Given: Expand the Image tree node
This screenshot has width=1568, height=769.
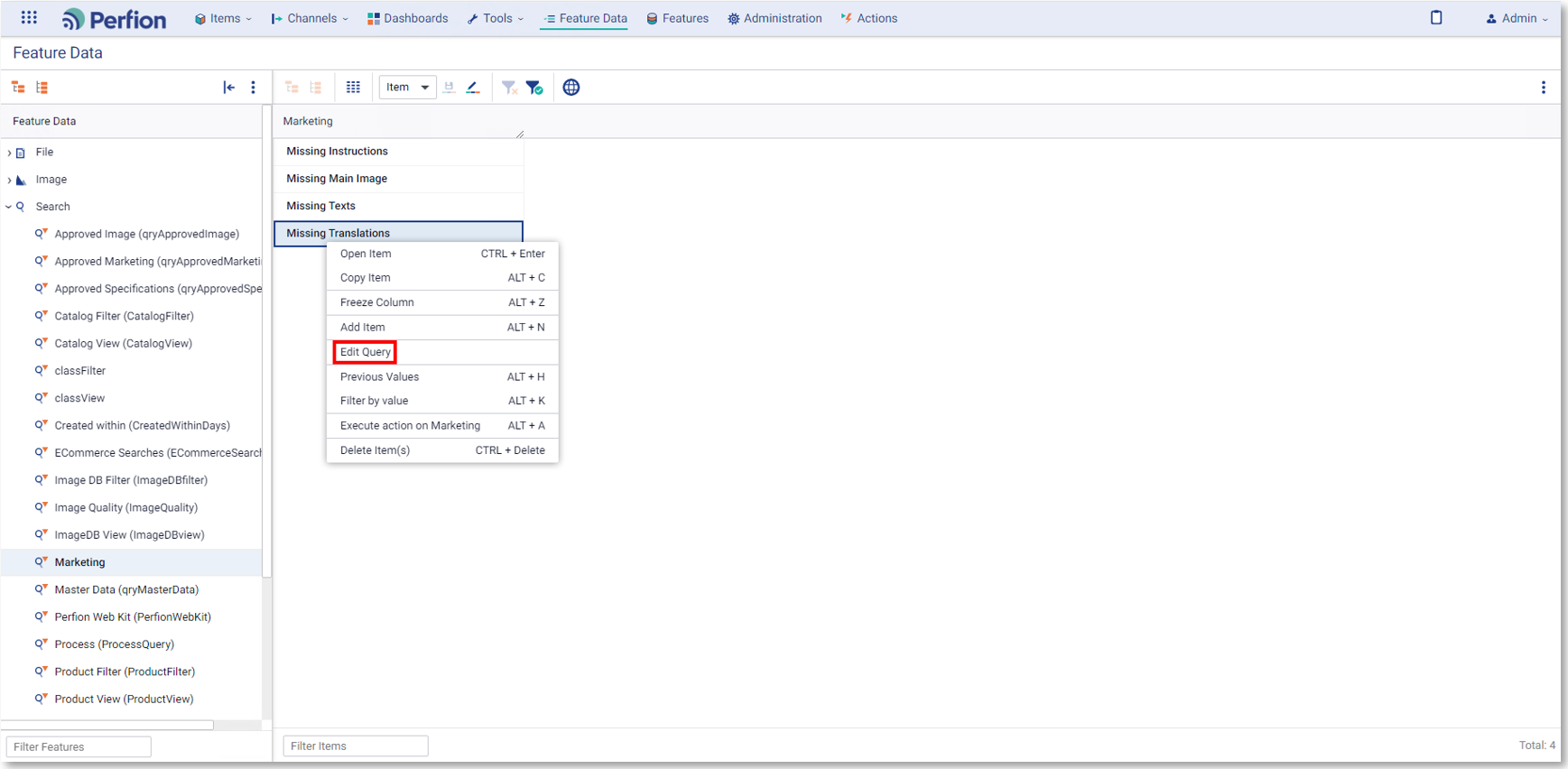Looking at the screenshot, I should click(x=9, y=180).
